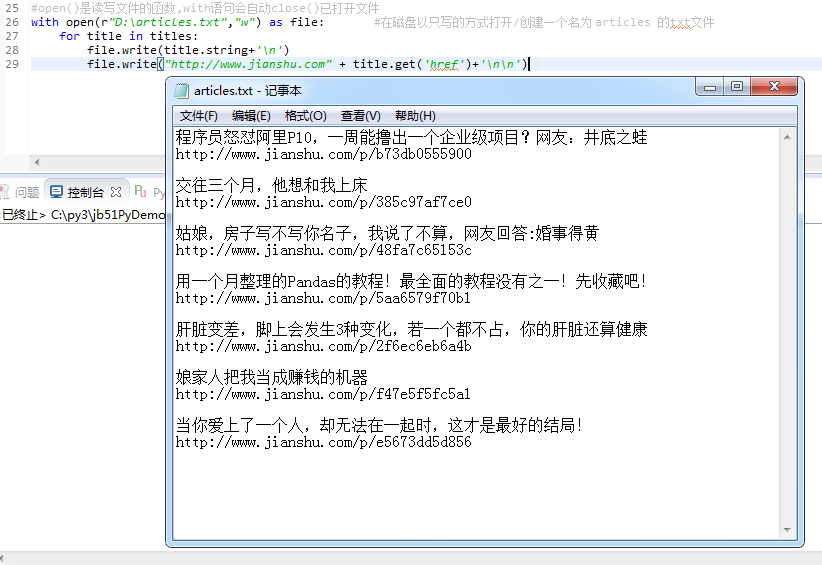Maximize the articles.txt Notepad window
The height and width of the screenshot is (565, 822).
[737, 87]
